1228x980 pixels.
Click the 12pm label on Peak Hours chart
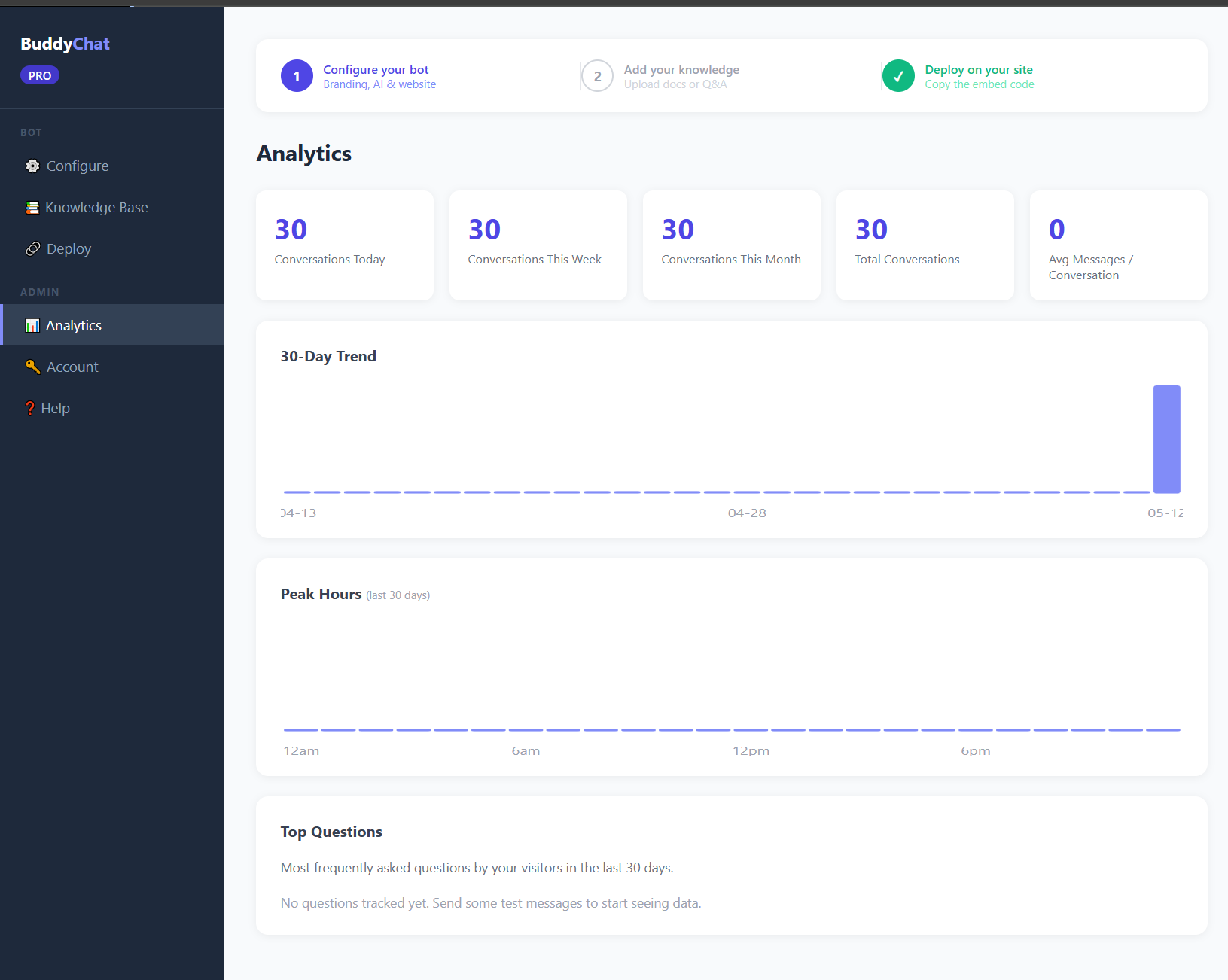point(751,751)
